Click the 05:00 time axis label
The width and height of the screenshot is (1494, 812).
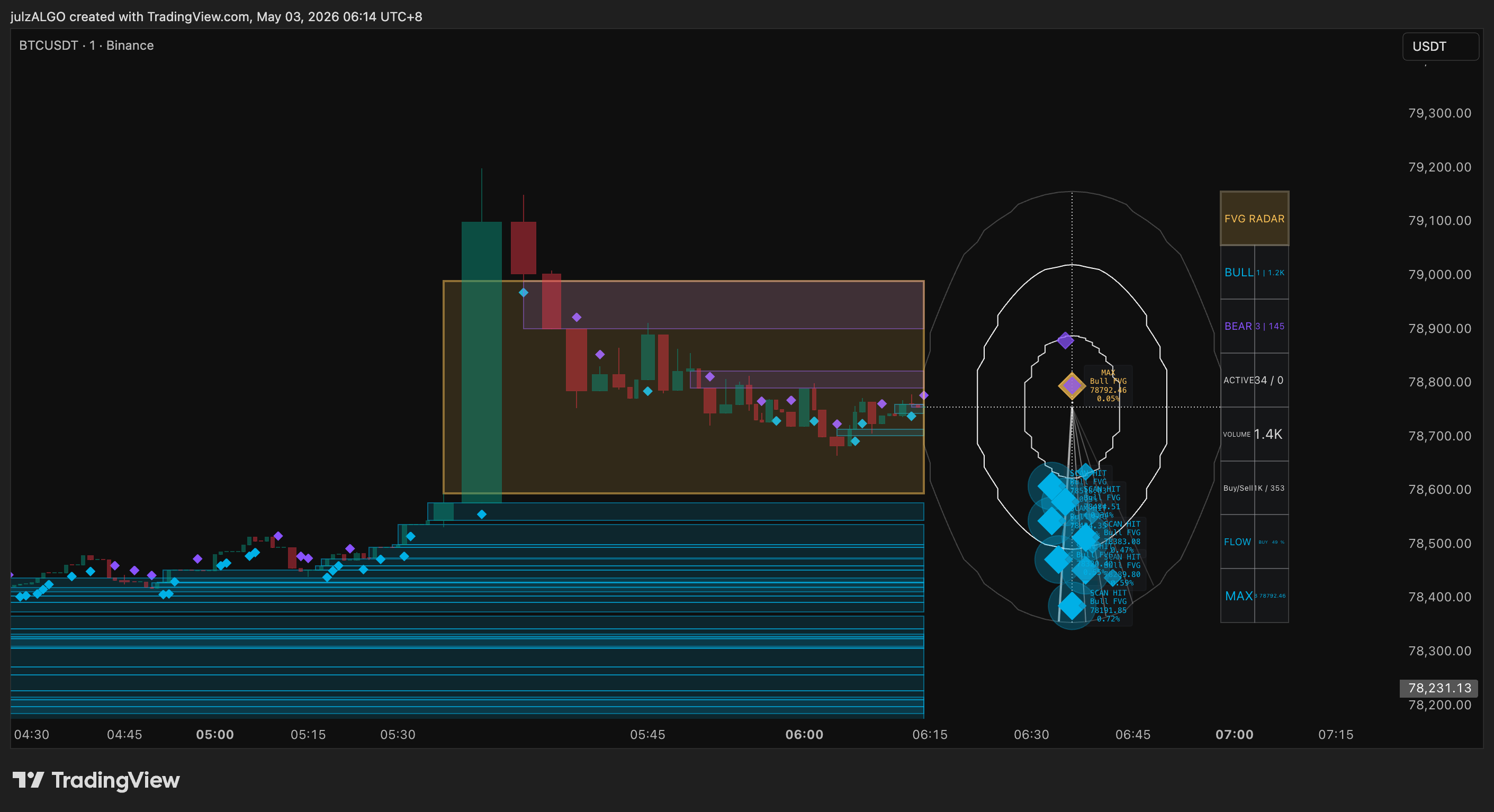[x=215, y=735]
